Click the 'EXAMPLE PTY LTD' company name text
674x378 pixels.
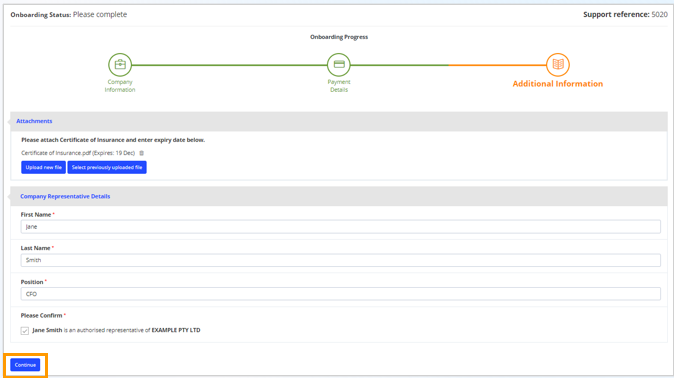176,330
